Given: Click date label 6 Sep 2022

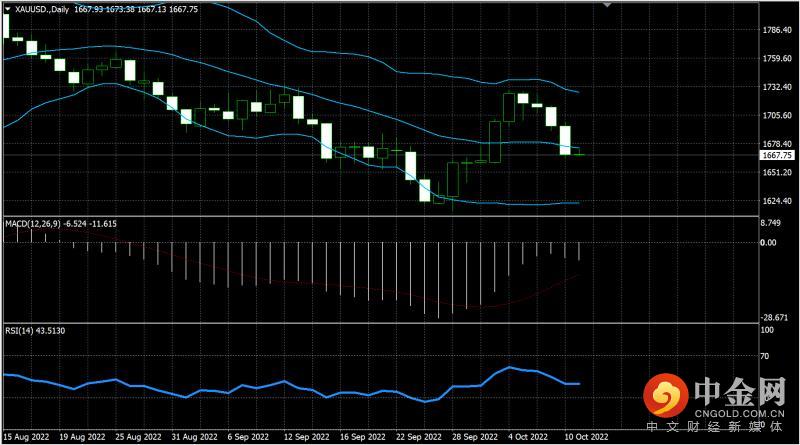Looking at the screenshot, I should (248, 437).
